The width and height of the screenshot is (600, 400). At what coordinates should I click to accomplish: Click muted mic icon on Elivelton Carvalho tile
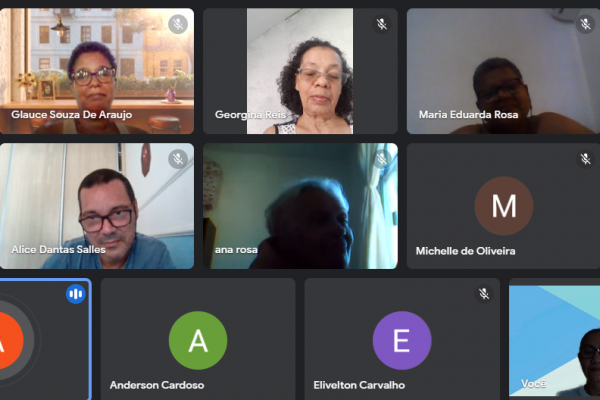484,294
